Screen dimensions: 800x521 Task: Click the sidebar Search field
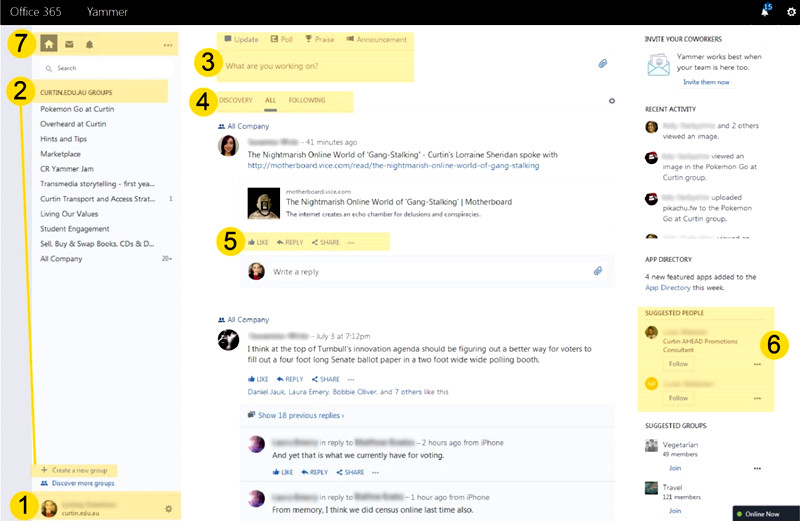pos(106,68)
